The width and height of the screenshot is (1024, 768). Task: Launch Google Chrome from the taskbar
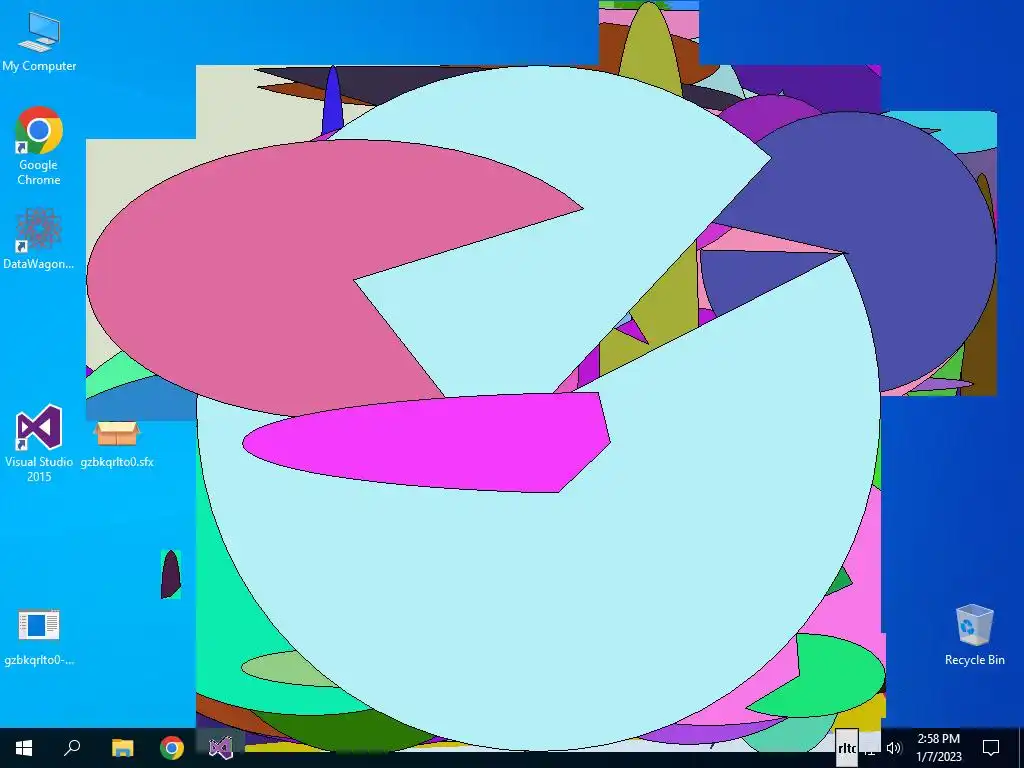coord(172,748)
